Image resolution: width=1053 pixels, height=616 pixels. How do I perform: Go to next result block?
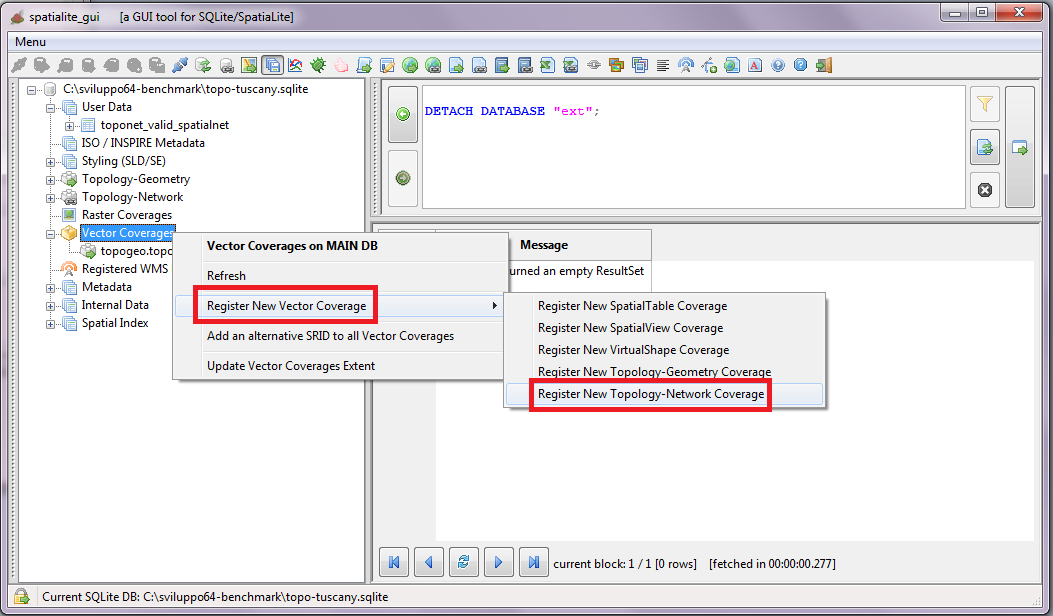pyautogui.click(x=498, y=562)
